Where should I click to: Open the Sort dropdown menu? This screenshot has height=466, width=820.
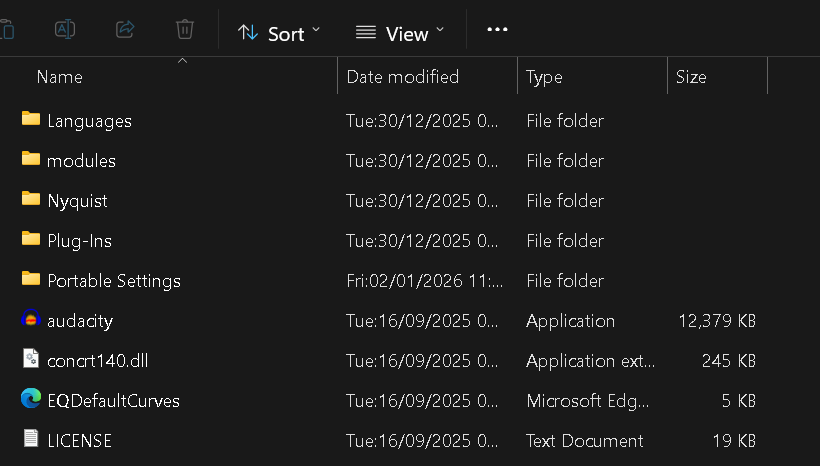pyautogui.click(x=279, y=33)
